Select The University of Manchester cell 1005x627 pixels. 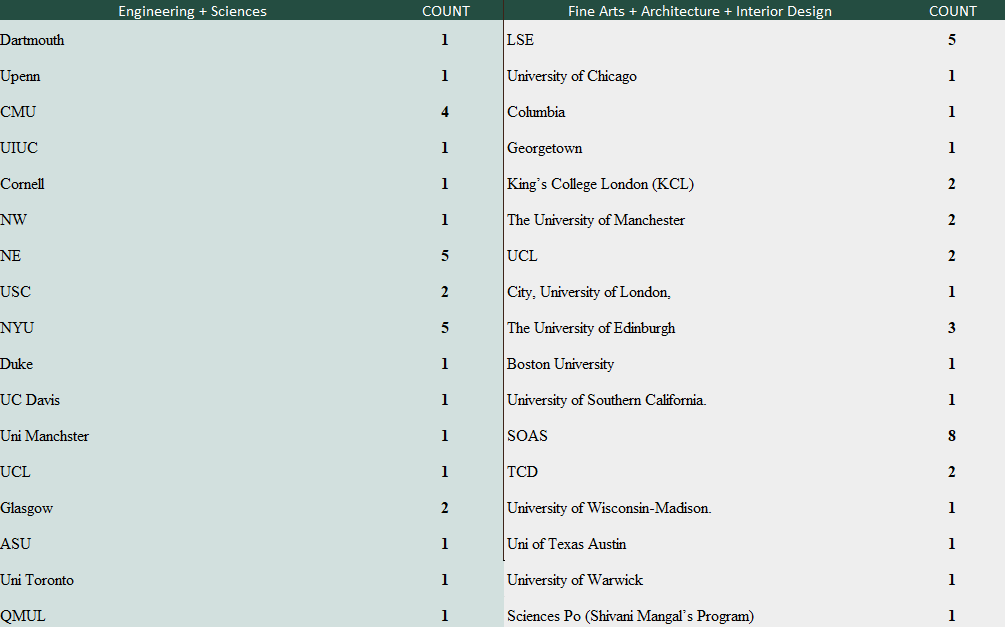596,220
